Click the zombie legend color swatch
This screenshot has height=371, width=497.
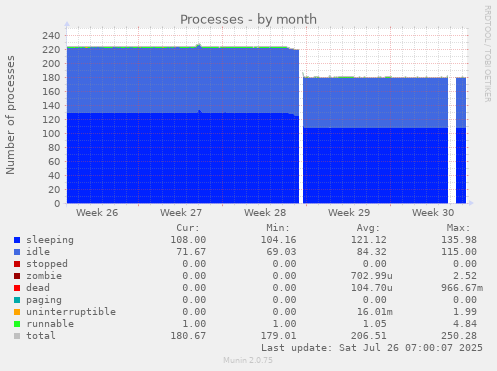click(x=17, y=276)
